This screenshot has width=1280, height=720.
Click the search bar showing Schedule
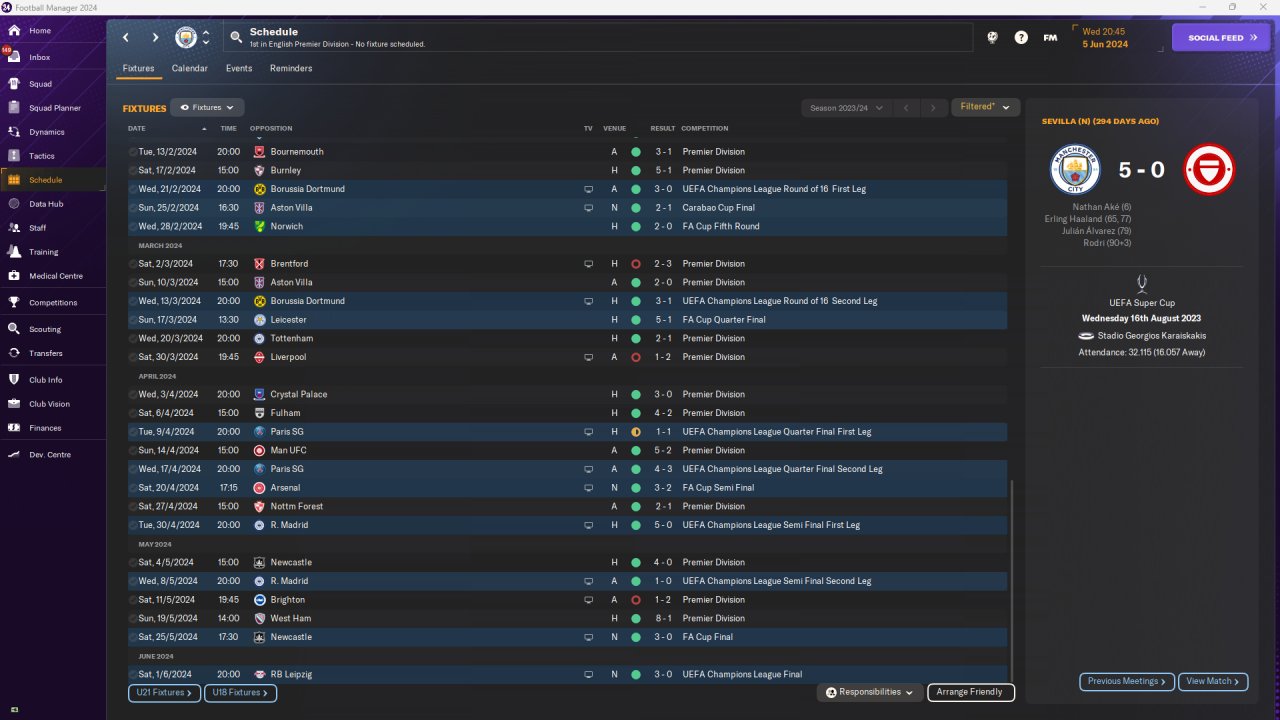pos(598,38)
